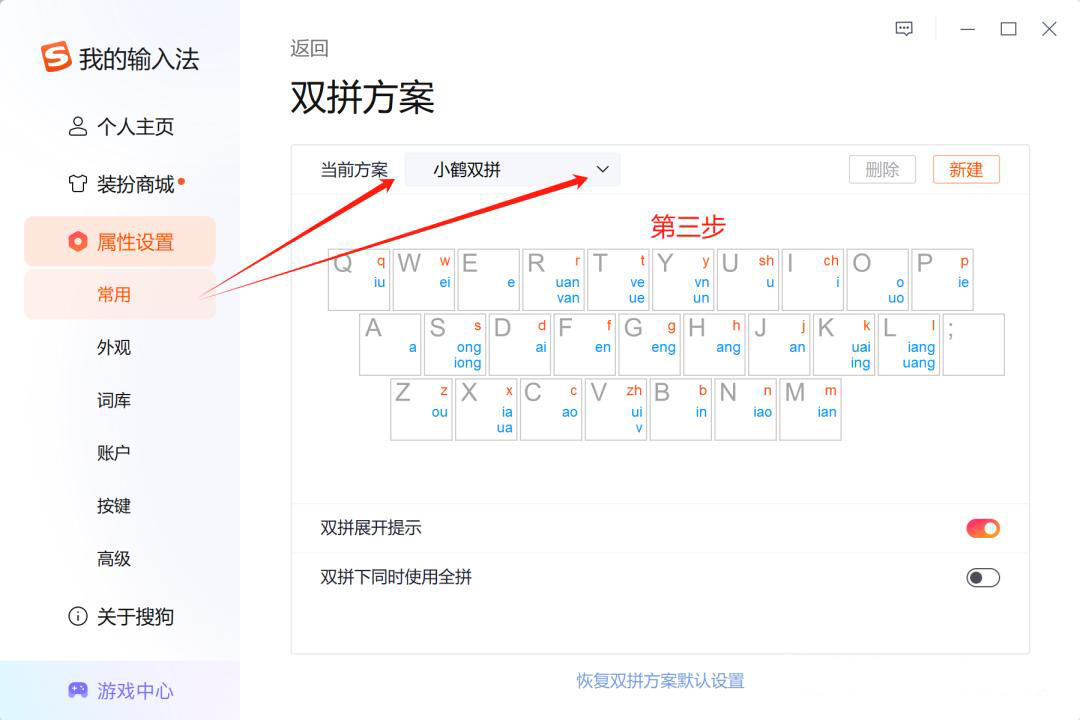1080x720 pixels.
Task: Click the T key mapping ve ue
Action: point(618,280)
